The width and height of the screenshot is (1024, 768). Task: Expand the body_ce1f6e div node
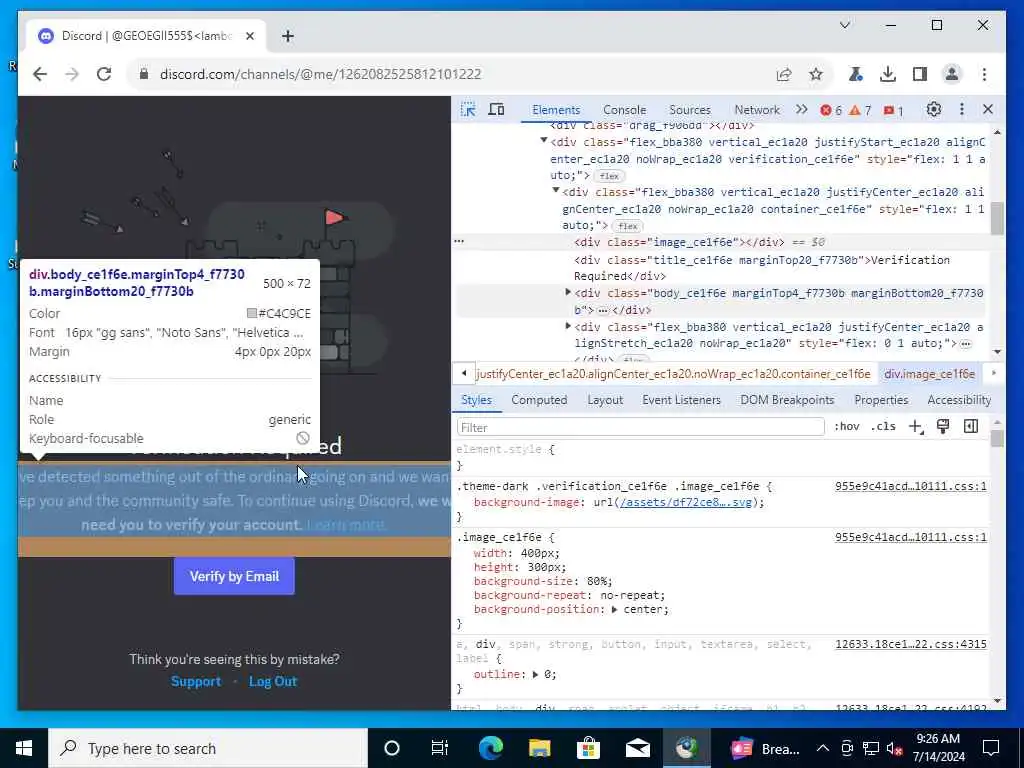click(568, 292)
